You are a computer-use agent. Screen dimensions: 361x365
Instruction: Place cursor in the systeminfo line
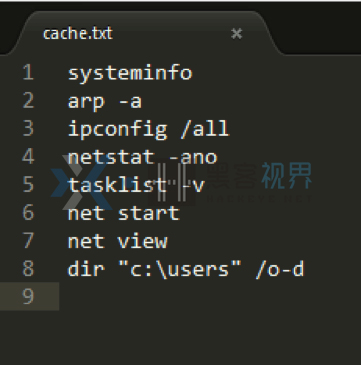click(130, 73)
